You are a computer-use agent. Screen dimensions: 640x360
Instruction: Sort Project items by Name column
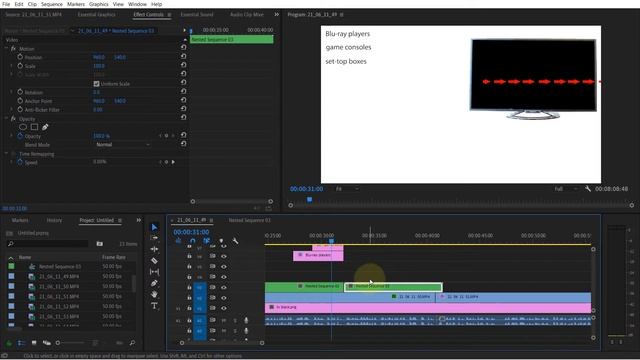tap(25, 257)
